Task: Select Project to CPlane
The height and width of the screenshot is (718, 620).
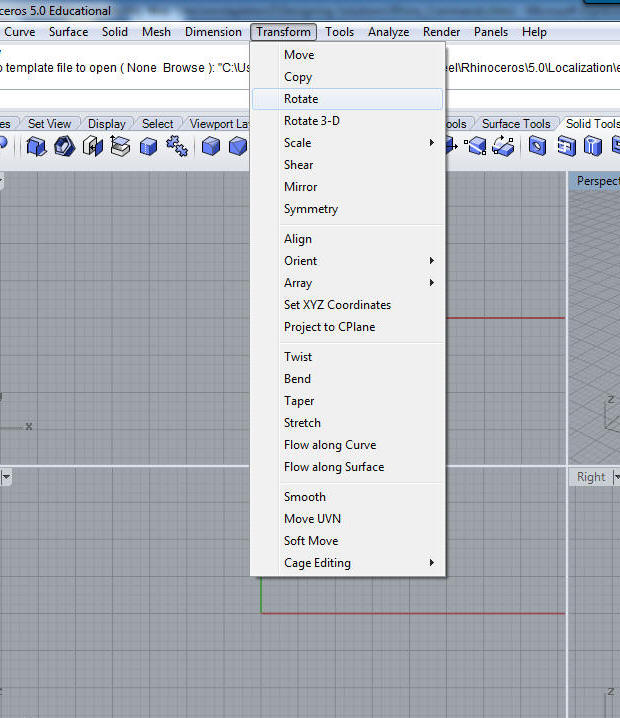Action: (329, 327)
